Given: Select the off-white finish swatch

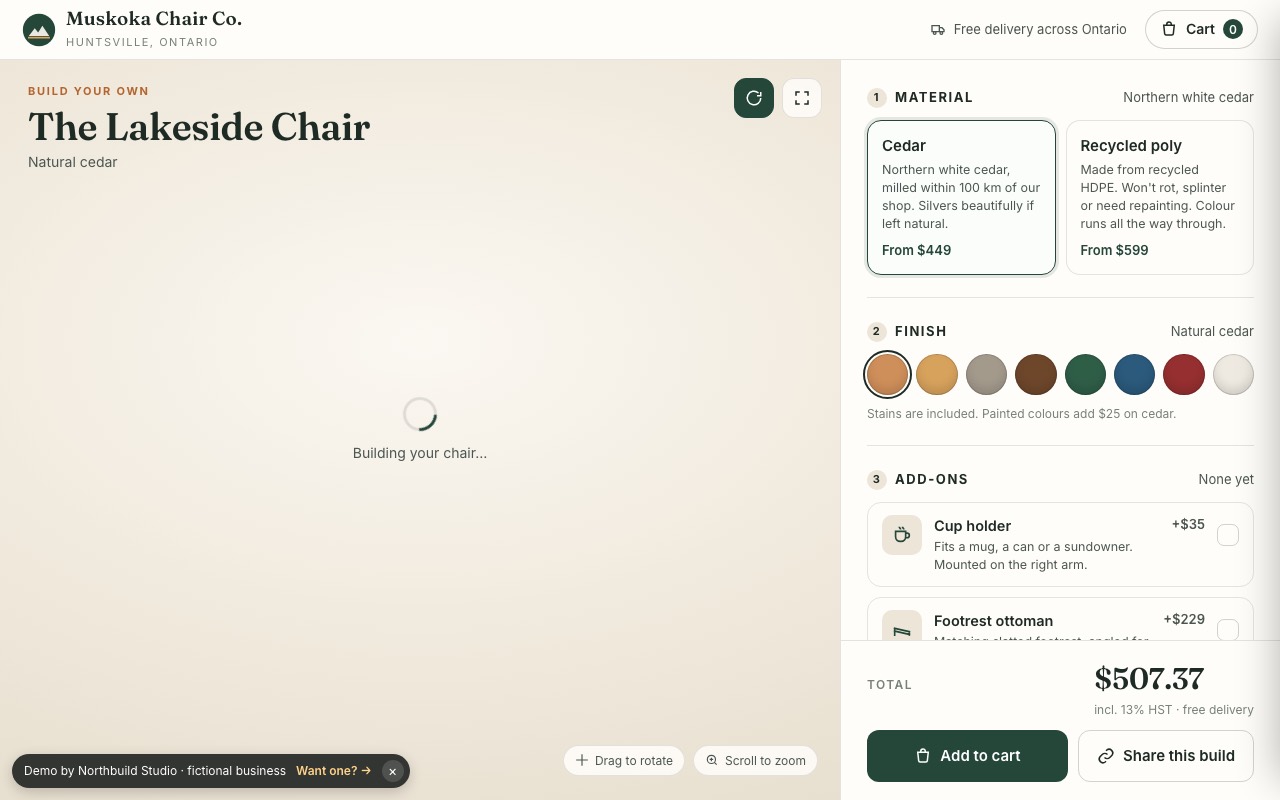Looking at the screenshot, I should tap(1234, 375).
